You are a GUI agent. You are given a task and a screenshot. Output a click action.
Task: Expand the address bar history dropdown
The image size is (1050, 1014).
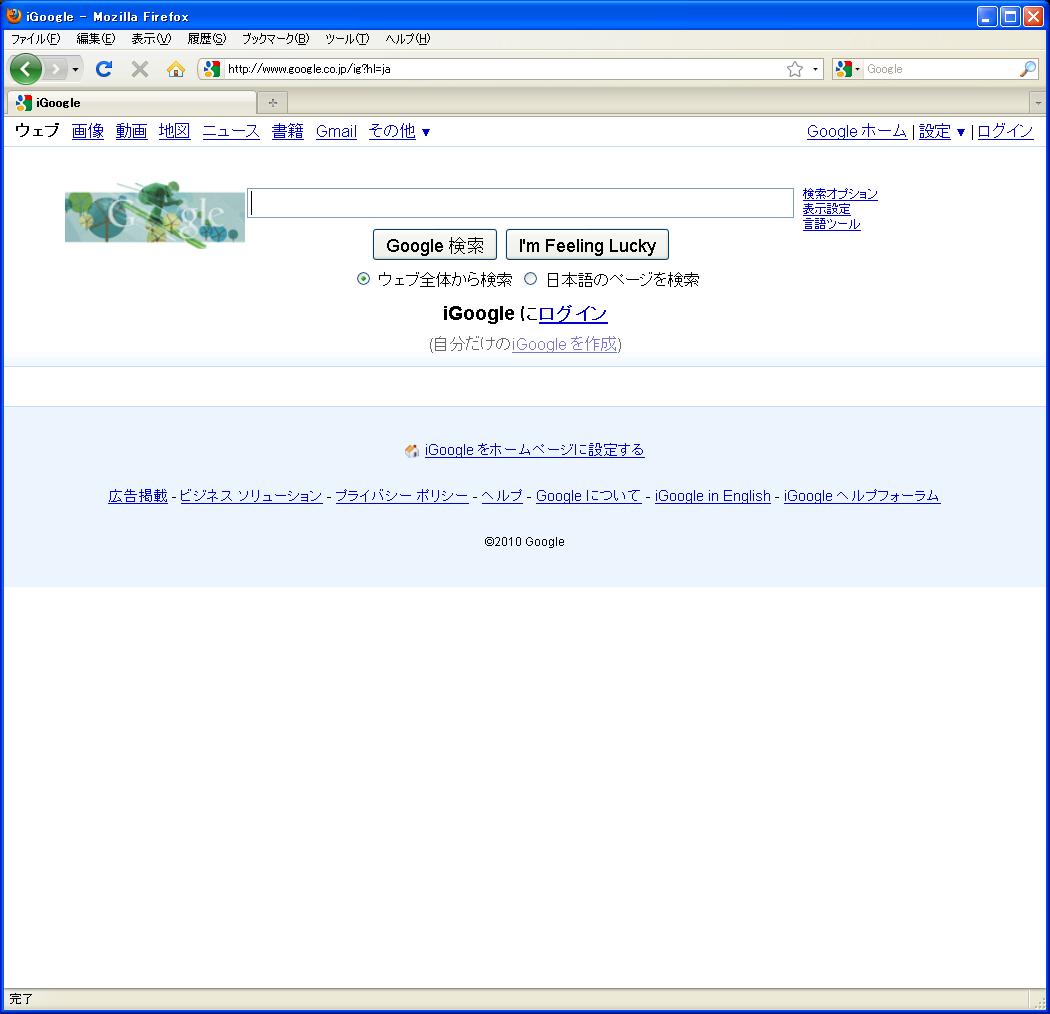[x=815, y=69]
